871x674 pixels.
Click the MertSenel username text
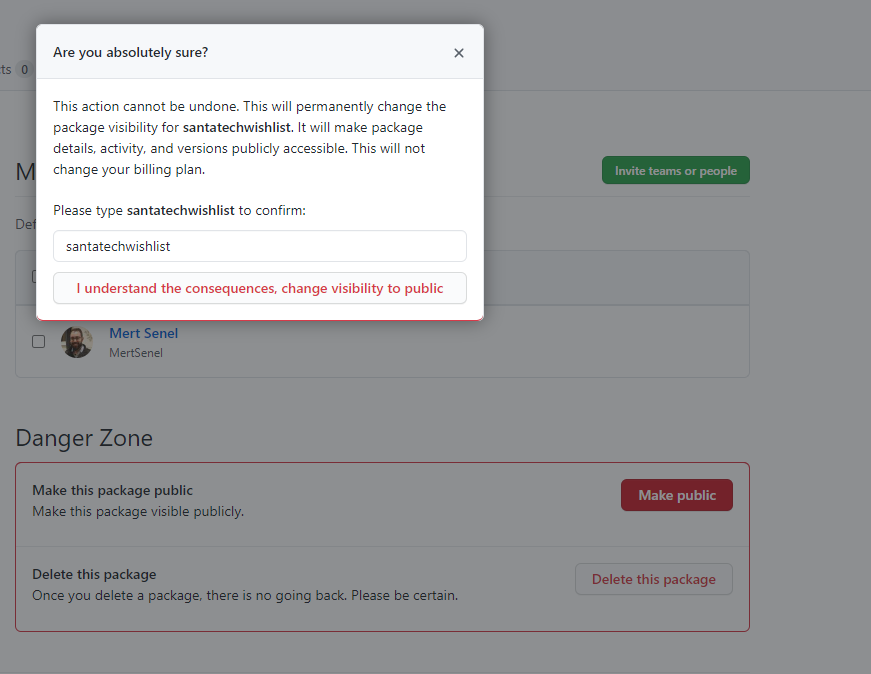(x=136, y=353)
